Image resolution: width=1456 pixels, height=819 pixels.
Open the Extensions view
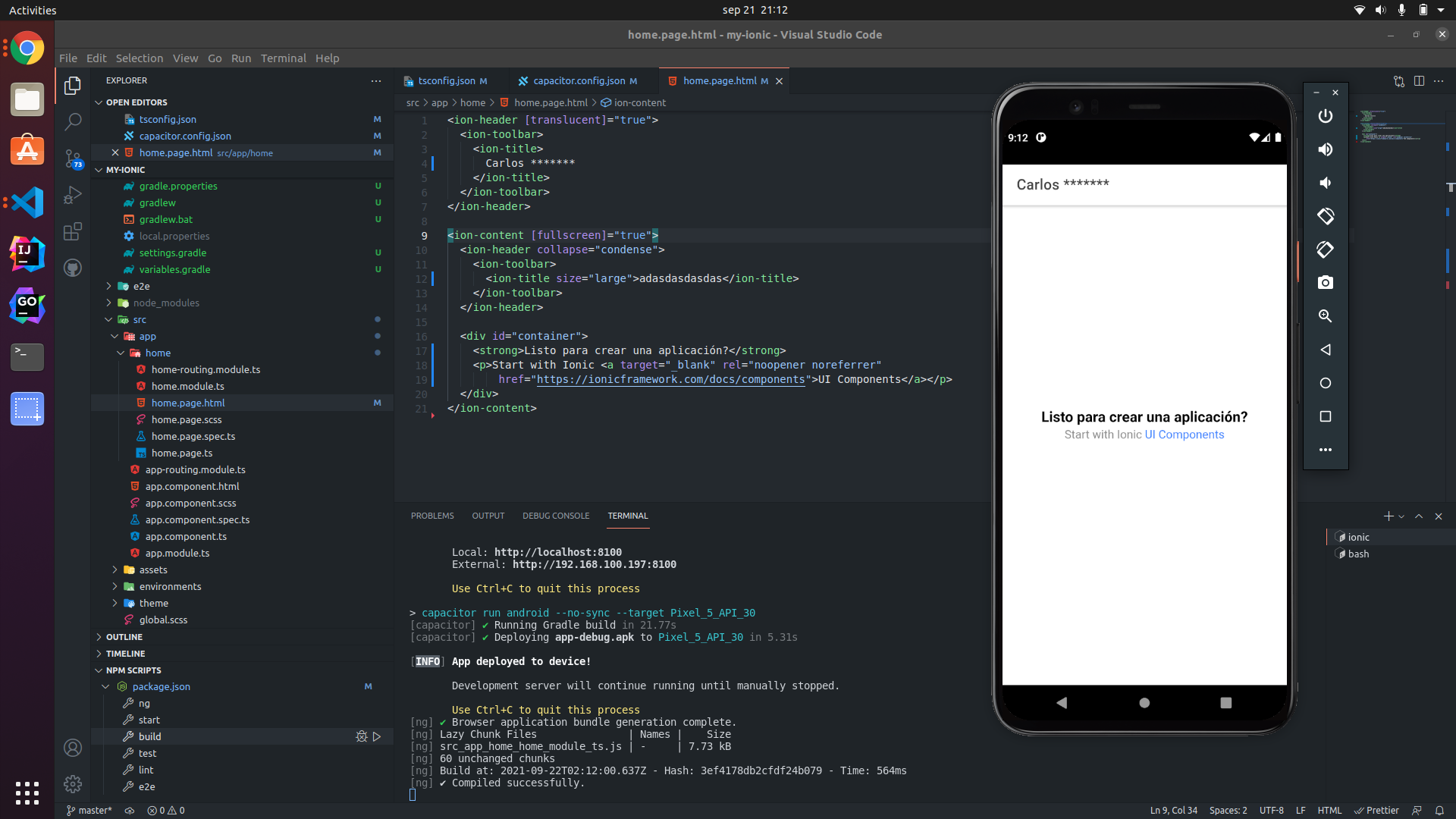pos(73,231)
